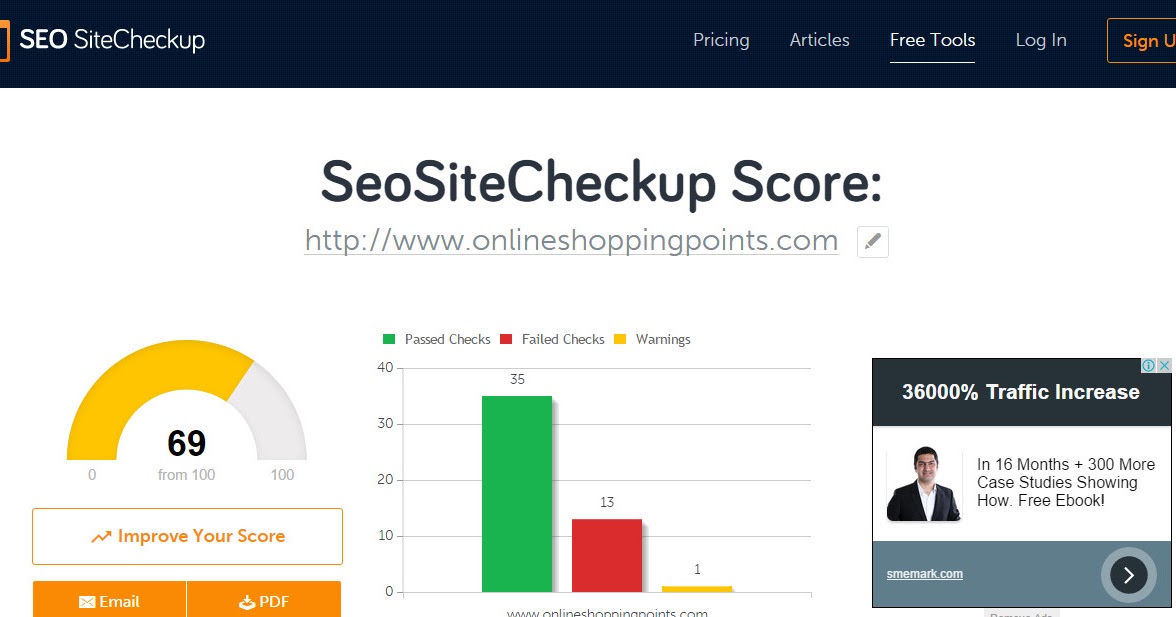The width and height of the screenshot is (1176, 617).
Task: Click the SEO SiteCheckup logo
Action: (x=103, y=40)
